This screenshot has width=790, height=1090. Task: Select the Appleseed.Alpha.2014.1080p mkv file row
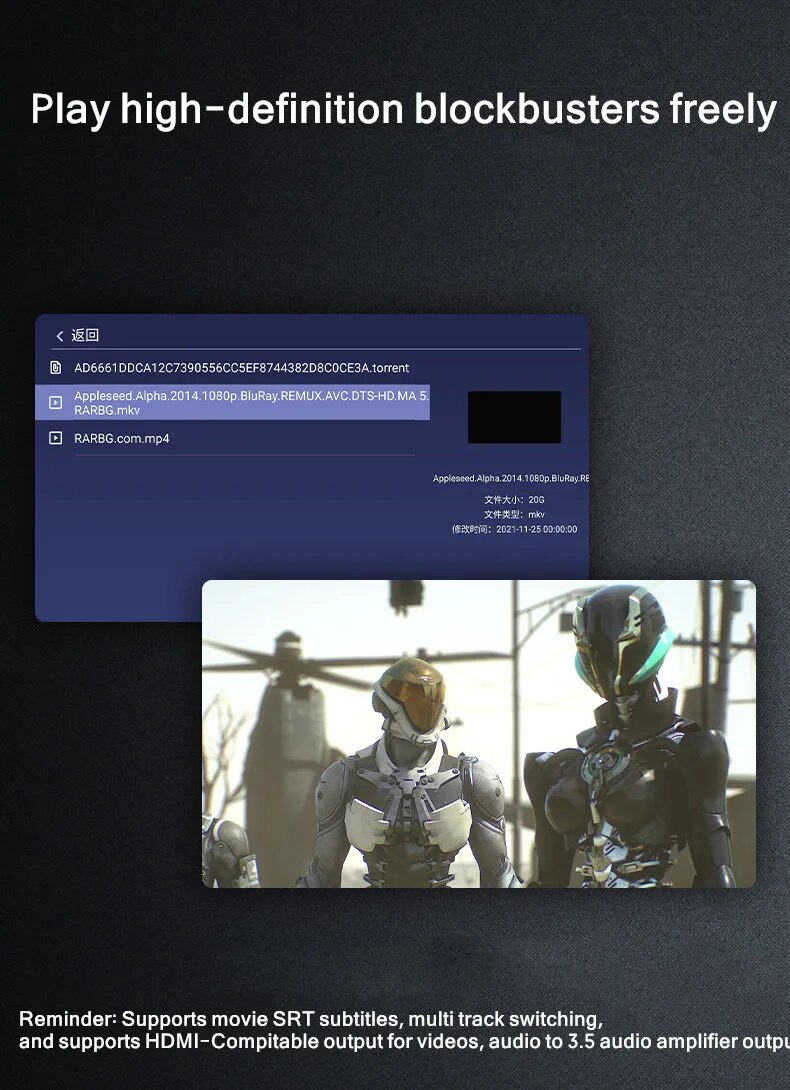[232, 402]
